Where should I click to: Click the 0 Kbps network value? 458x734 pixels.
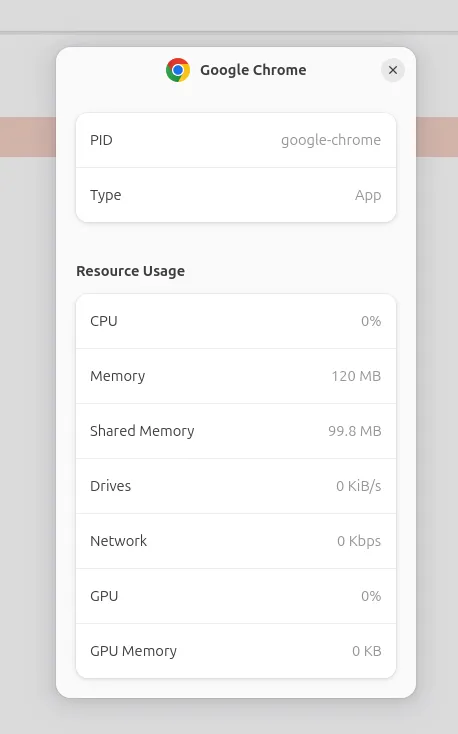pos(359,541)
